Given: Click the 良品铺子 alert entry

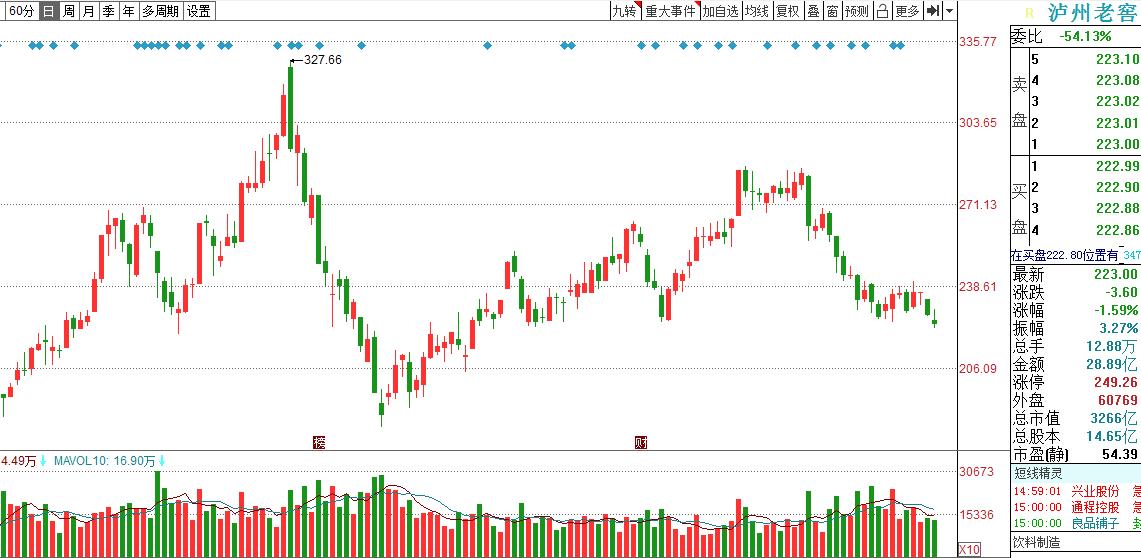Looking at the screenshot, I should pos(1095,523).
